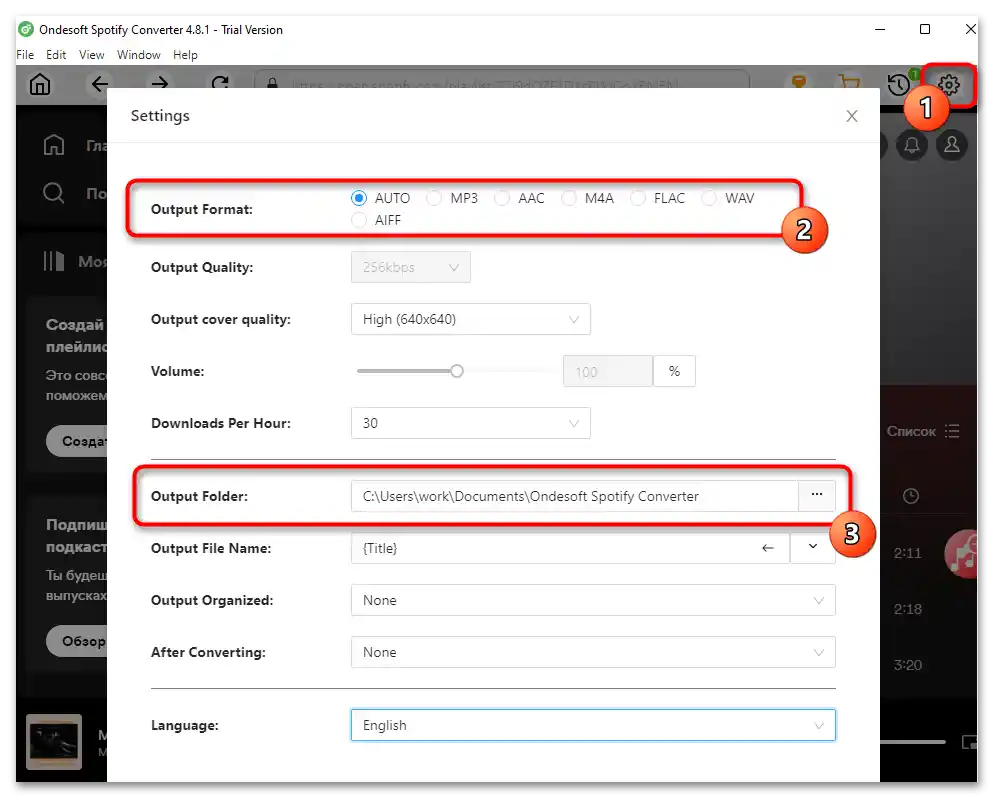Click the Создать playlist button in sidebar
Screen dimensions: 994x798
pyautogui.click(x=77, y=441)
